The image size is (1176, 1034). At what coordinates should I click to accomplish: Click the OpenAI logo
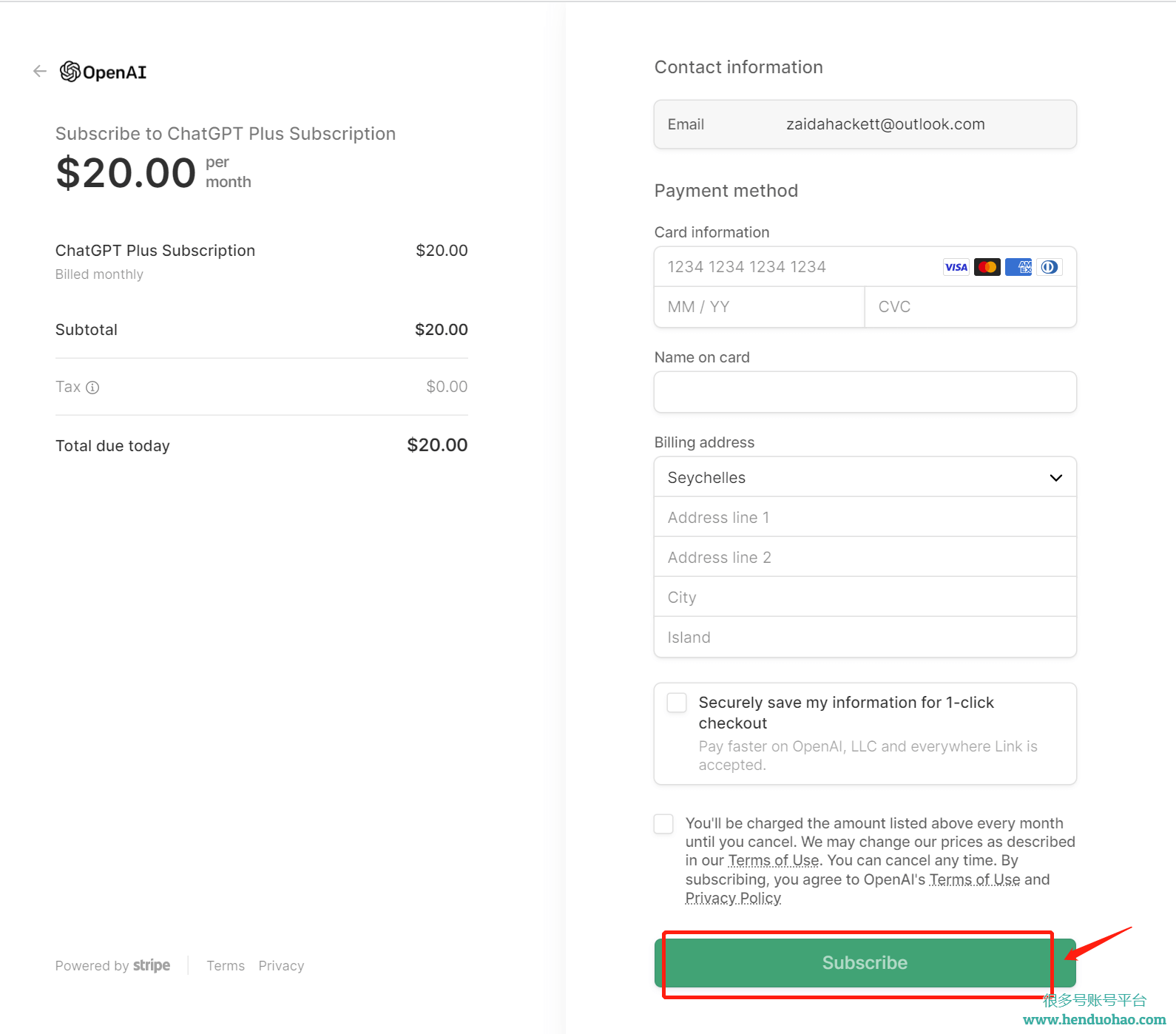tap(104, 72)
